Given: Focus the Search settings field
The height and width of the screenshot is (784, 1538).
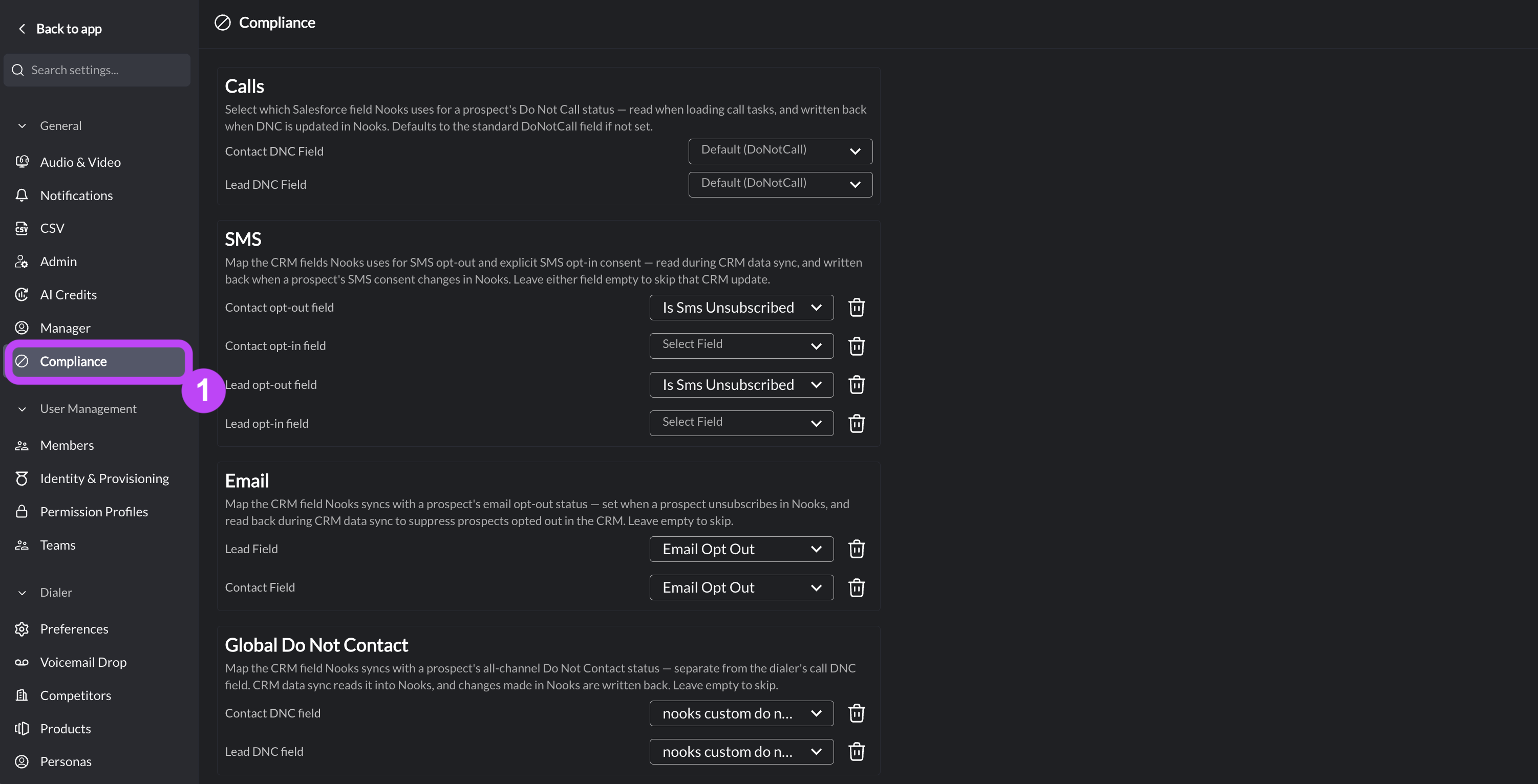Looking at the screenshot, I should pyautogui.click(x=97, y=70).
